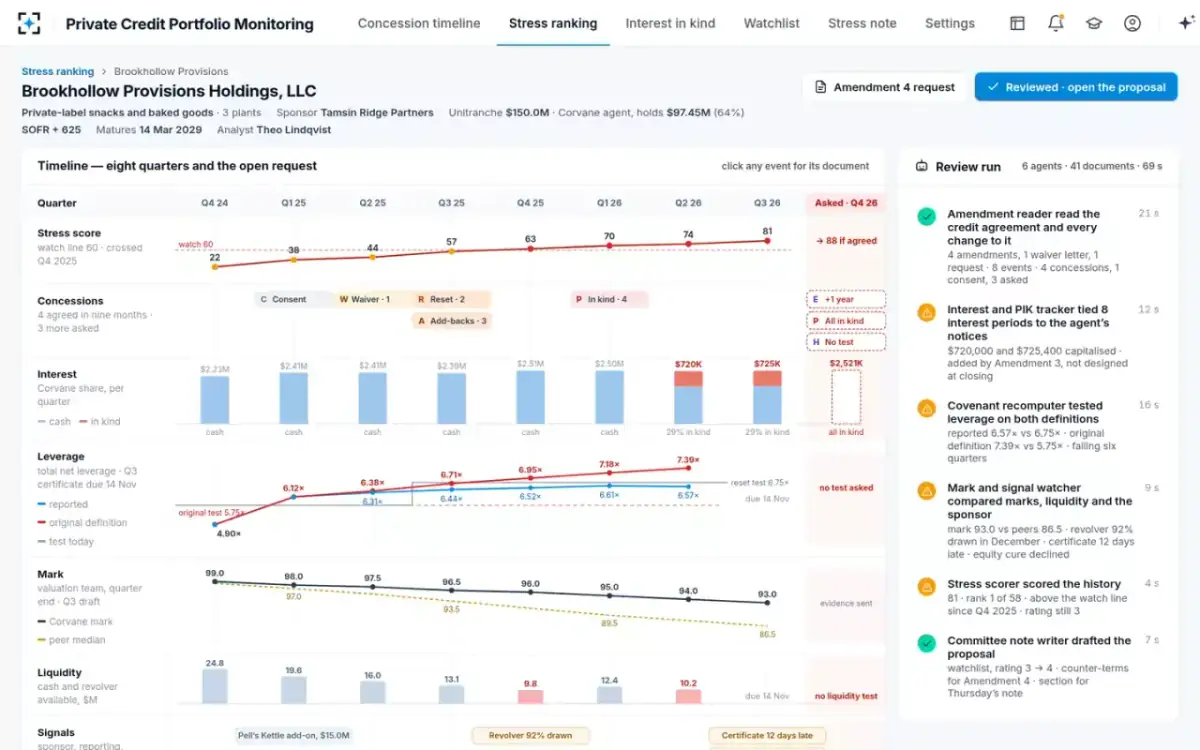The width and height of the screenshot is (1200, 750).
Task: Click Covenant recomputer warning icon
Action: pos(927,408)
